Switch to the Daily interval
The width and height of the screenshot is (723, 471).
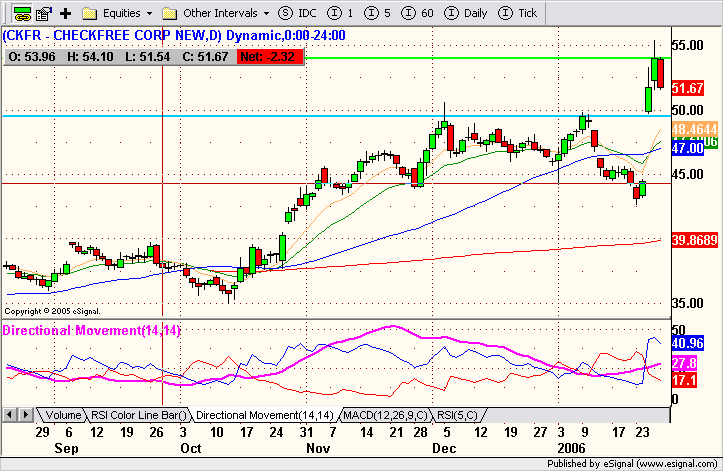coord(466,13)
